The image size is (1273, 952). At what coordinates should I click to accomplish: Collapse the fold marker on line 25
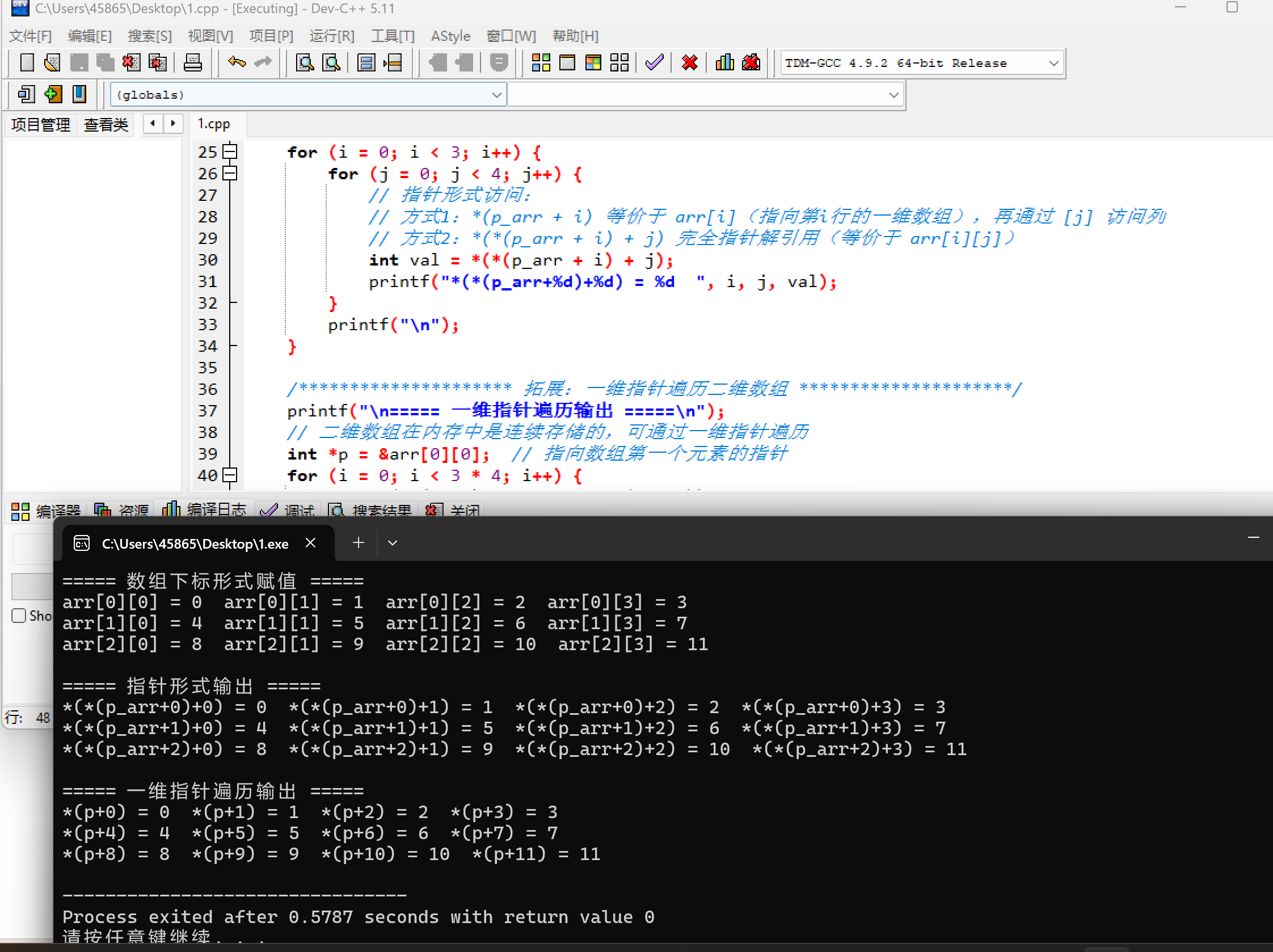pyautogui.click(x=230, y=151)
